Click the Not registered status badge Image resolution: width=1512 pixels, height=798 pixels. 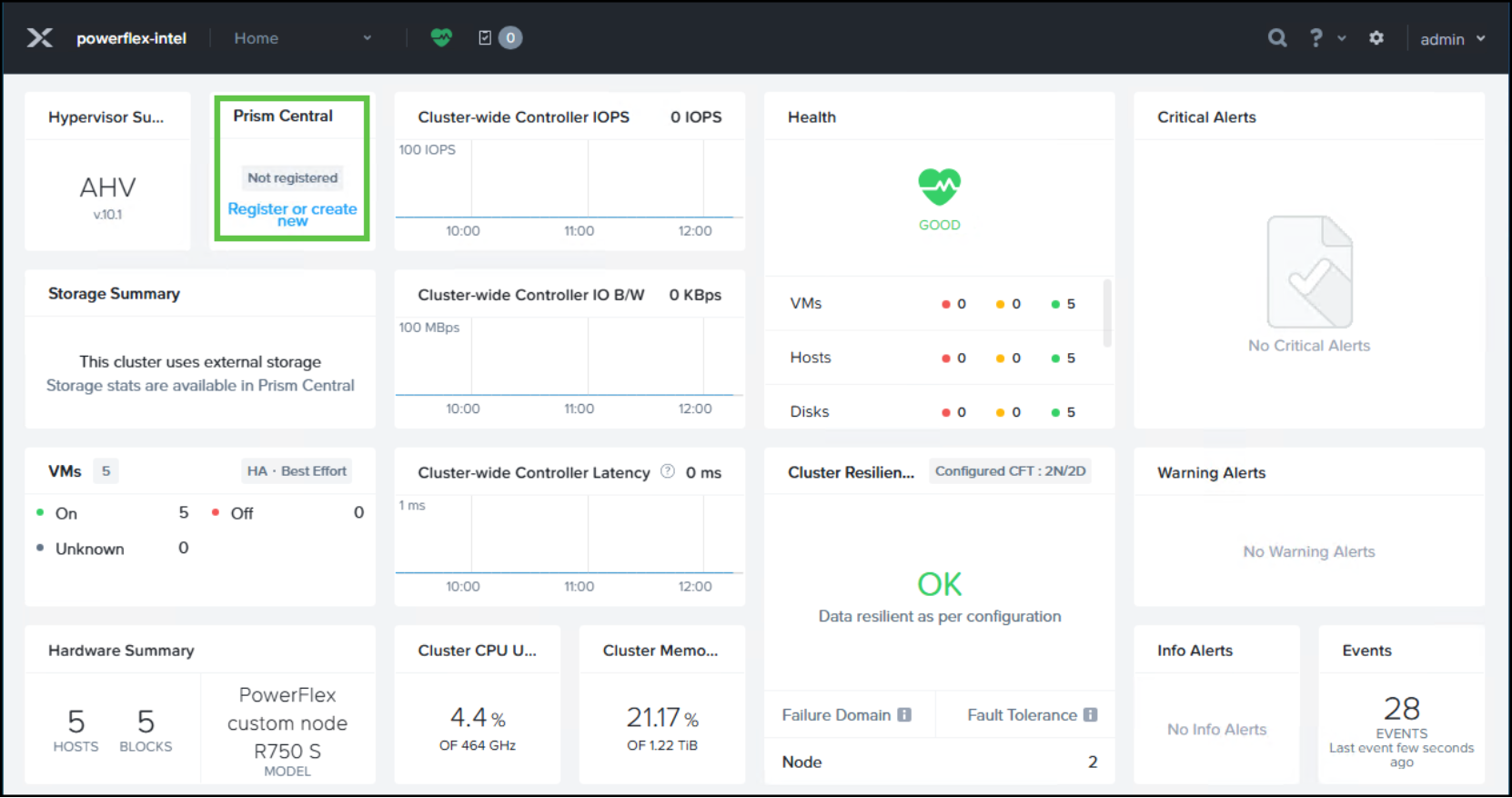point(293,177)
